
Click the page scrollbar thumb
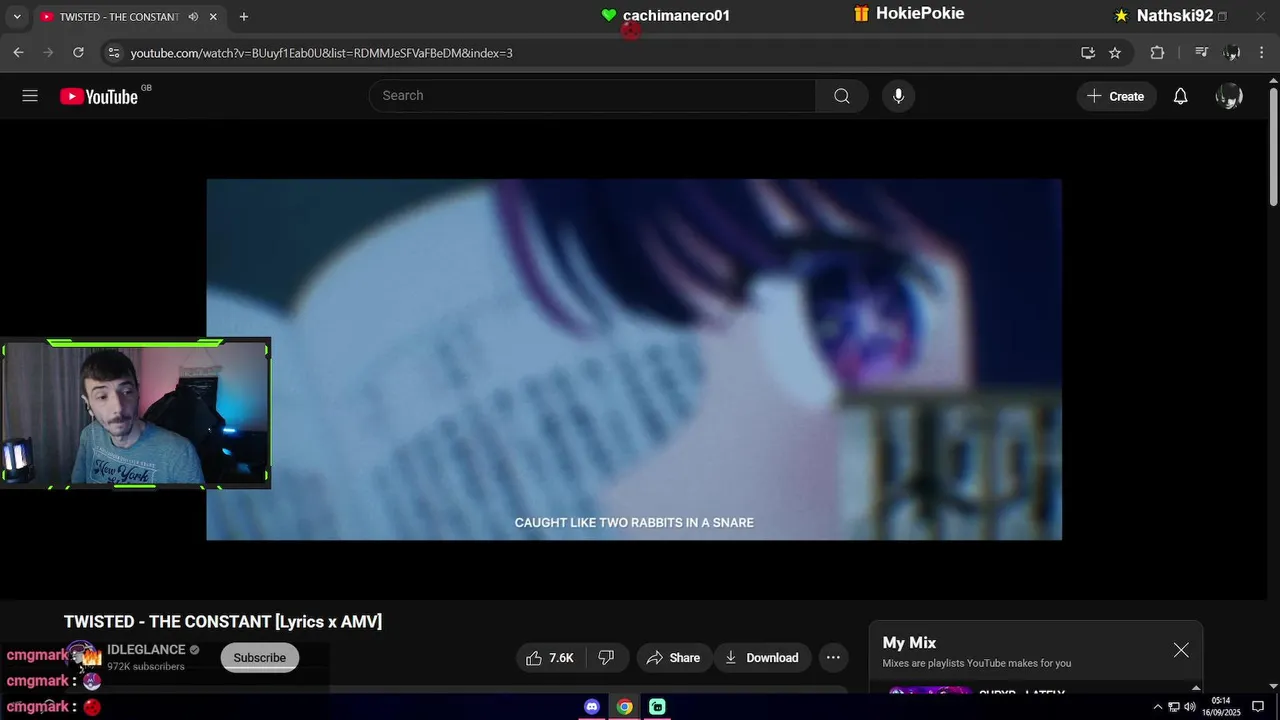coord(1273,146)
